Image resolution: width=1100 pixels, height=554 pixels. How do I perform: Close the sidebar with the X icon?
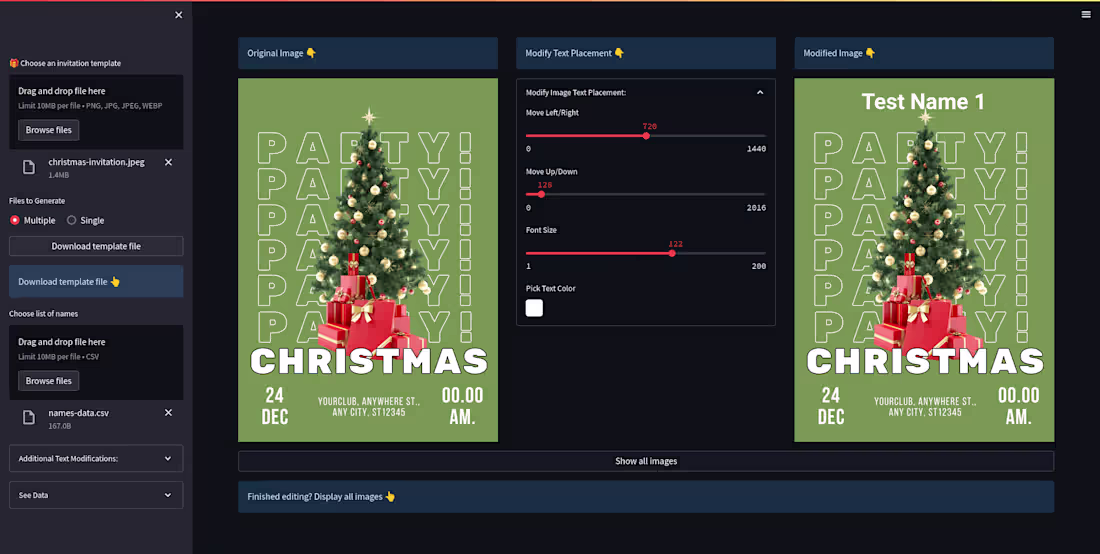179,15
